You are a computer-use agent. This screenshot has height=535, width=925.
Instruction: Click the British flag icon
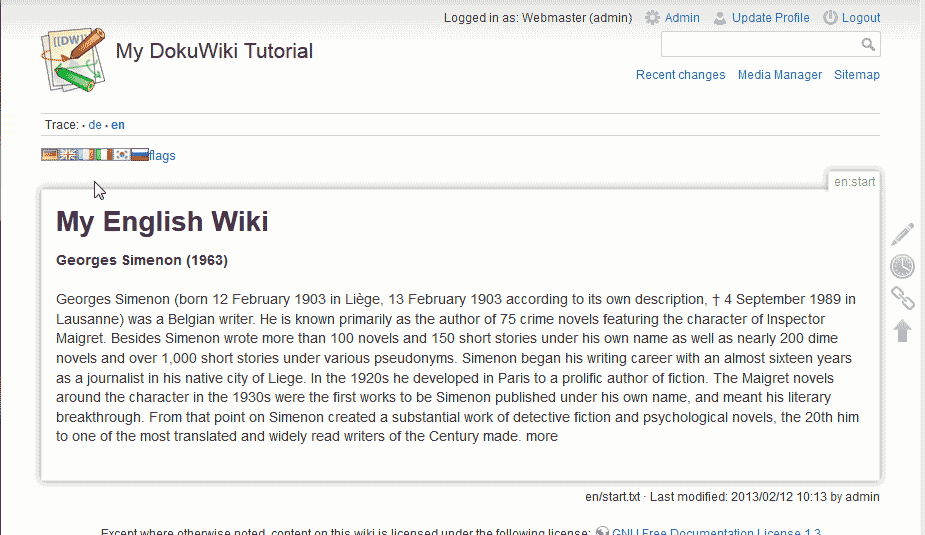coord(68,155)
